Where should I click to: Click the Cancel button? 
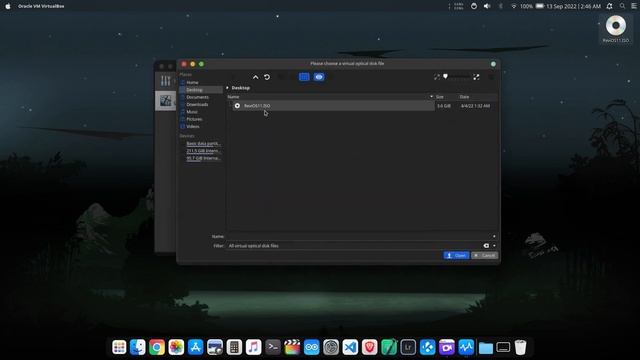point(484,256)
